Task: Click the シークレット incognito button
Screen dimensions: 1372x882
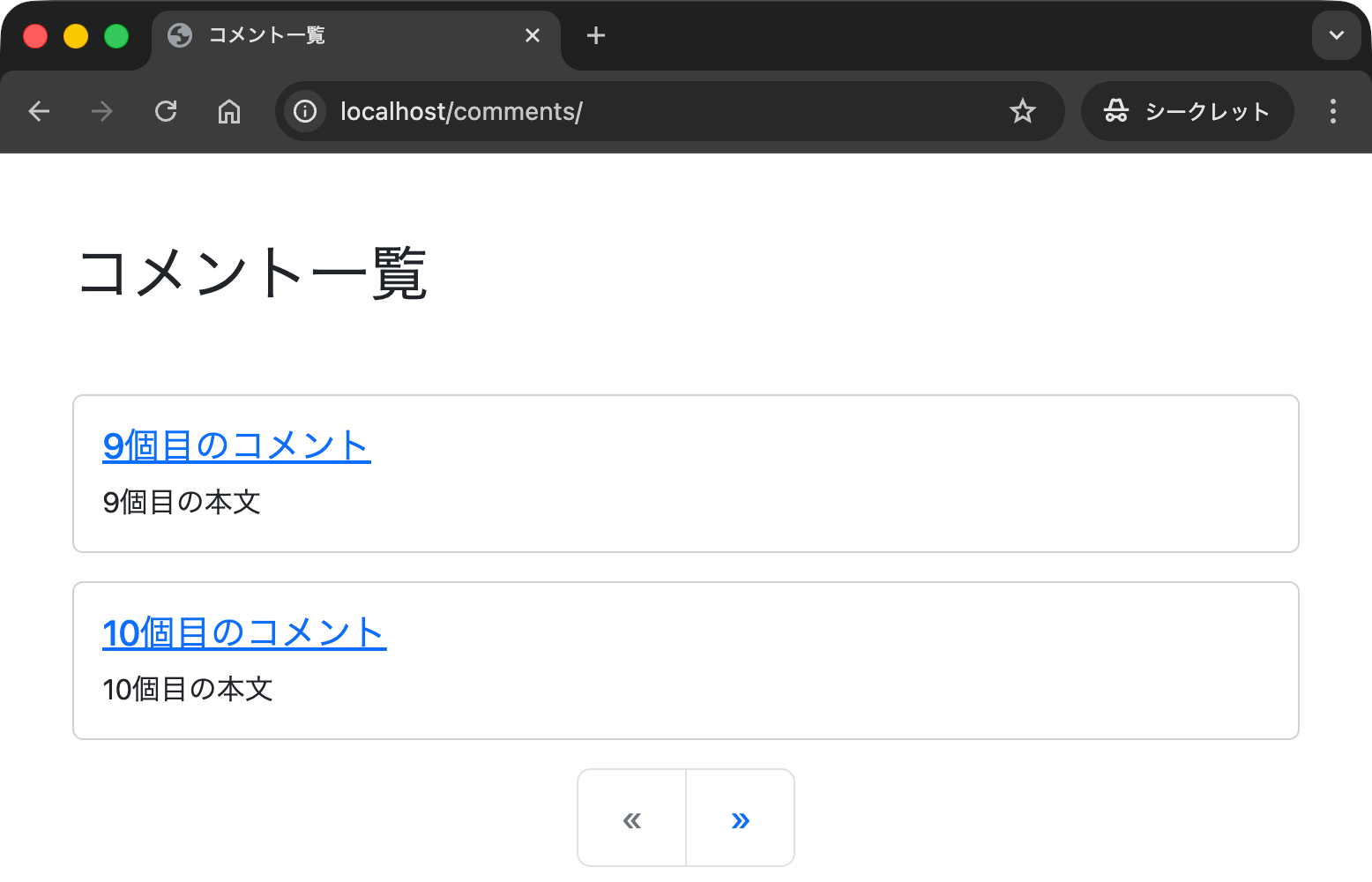Action: coord(1187,111)
